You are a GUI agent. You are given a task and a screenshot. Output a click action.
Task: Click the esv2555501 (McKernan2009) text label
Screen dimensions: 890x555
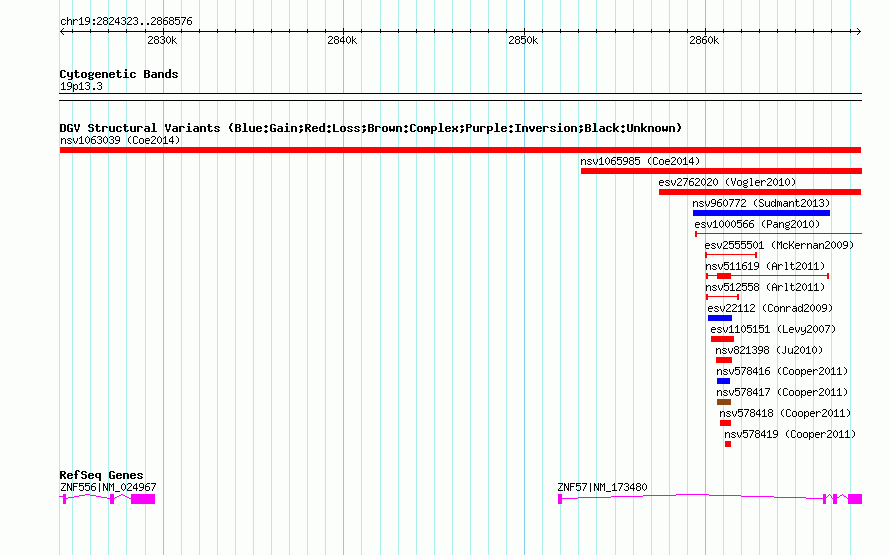tap(779, 245)
